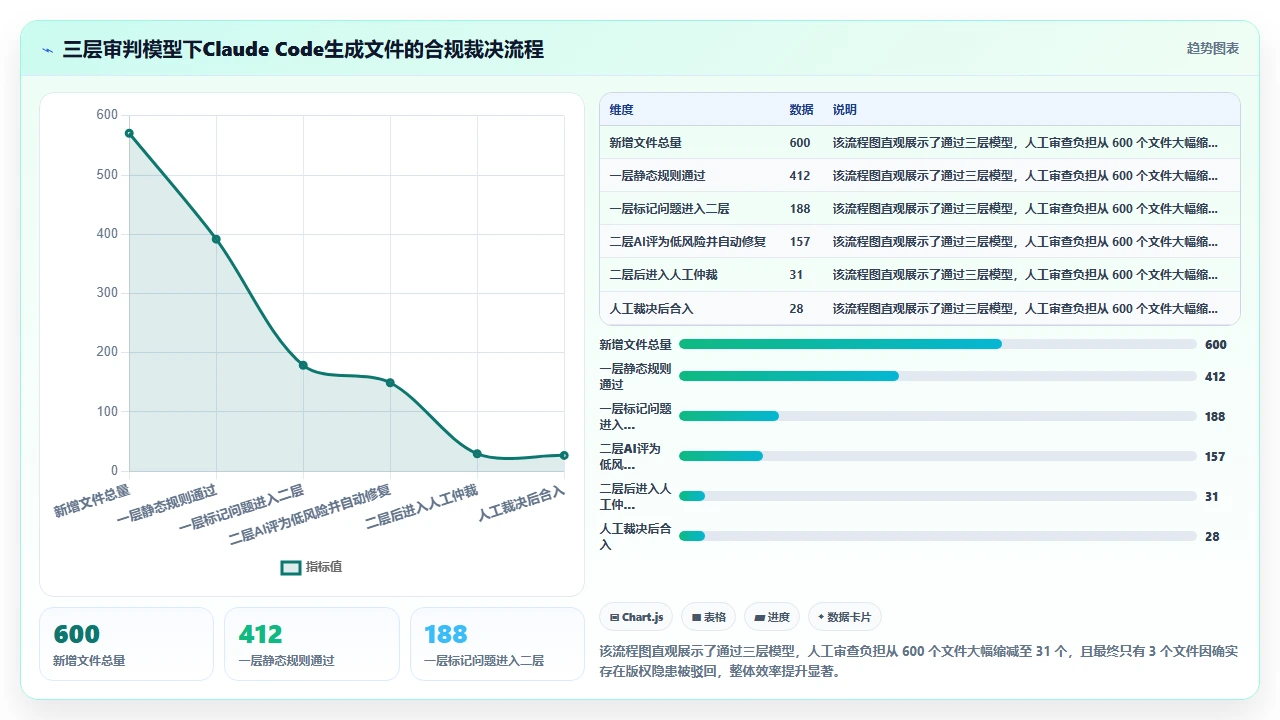This screenshot has height=720, width=1280.
Task: Click the 31 value beside progress bar
Action: click(1212, 496)
